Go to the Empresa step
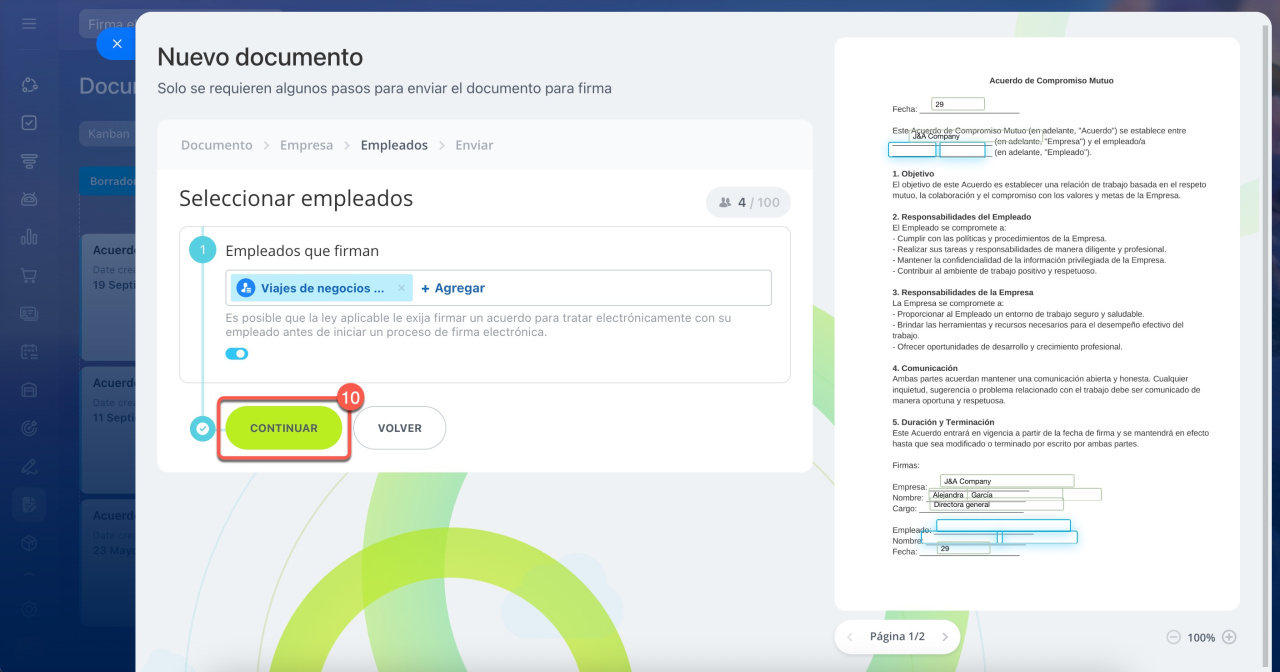 (306, 145)
